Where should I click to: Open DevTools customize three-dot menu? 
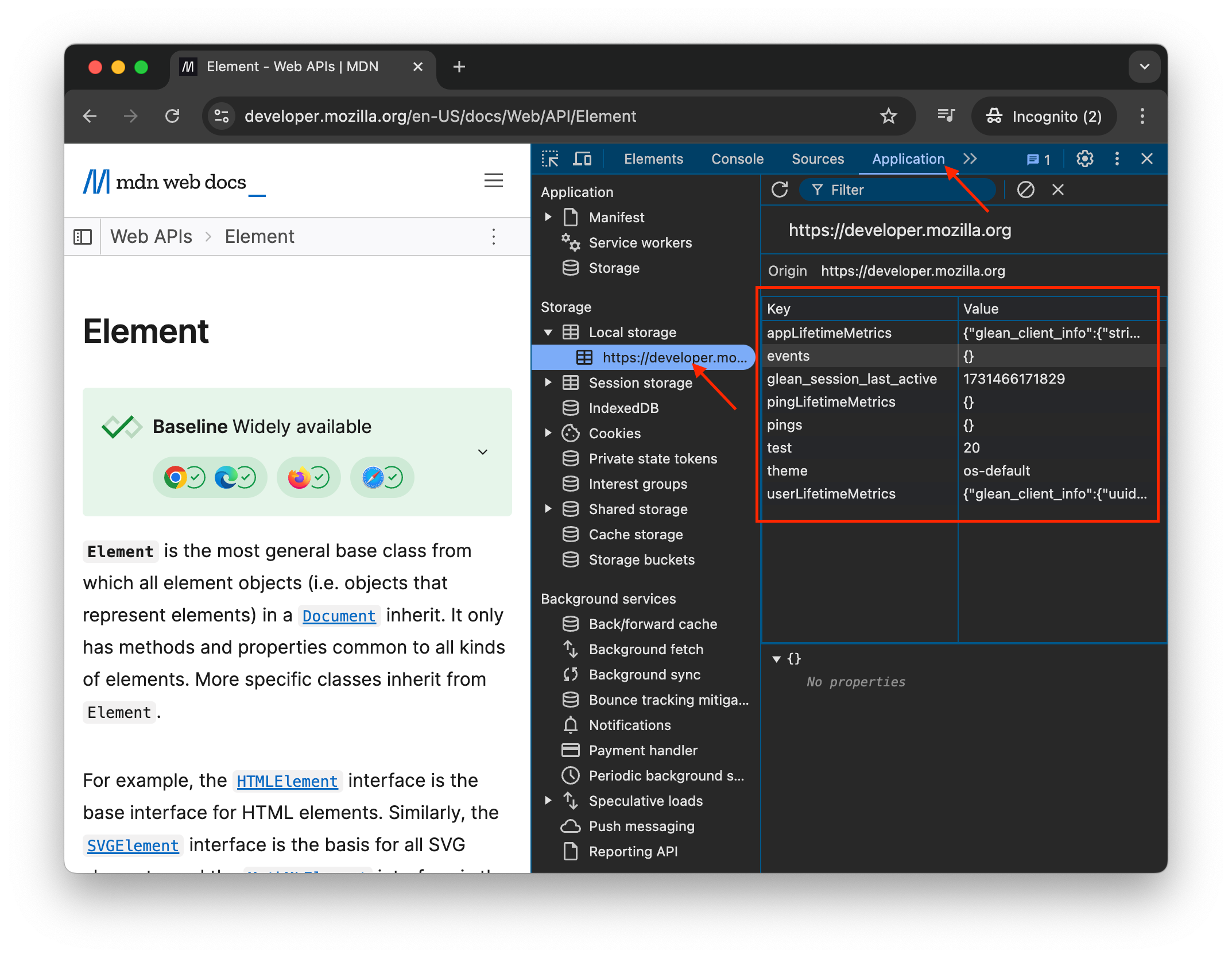coord(1117,159)
